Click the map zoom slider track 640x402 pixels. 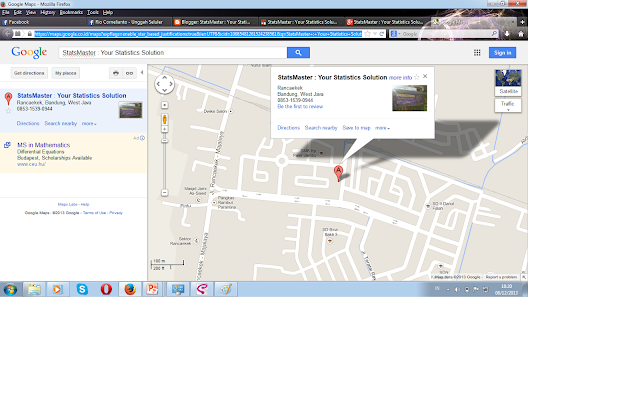click(x=164, y=163)
